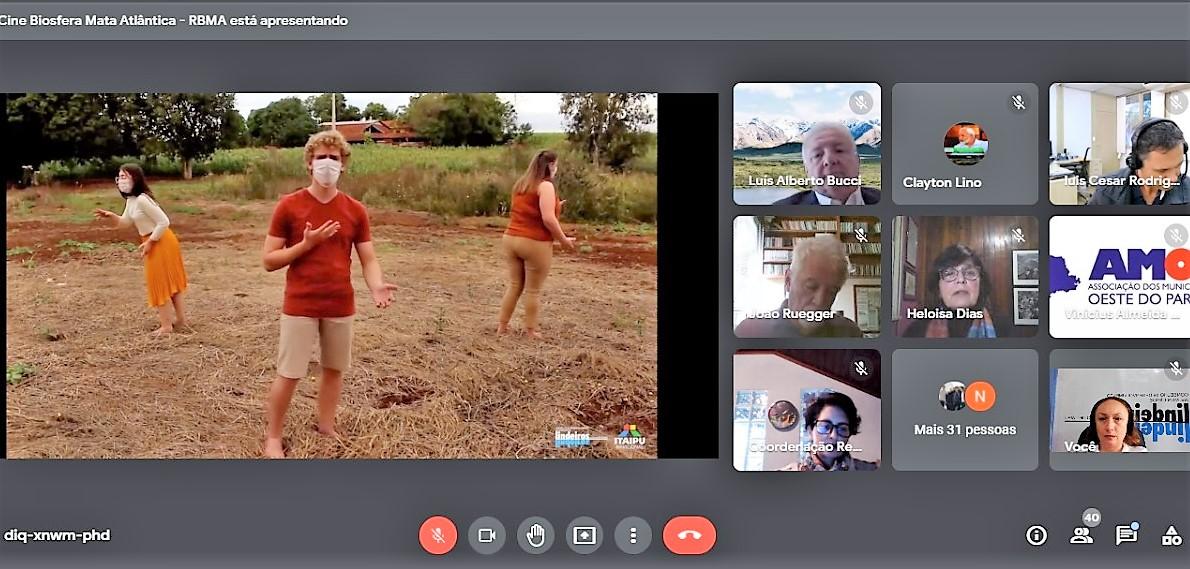
Task: Open the chat panel
Action: [x=1126, y=534]
